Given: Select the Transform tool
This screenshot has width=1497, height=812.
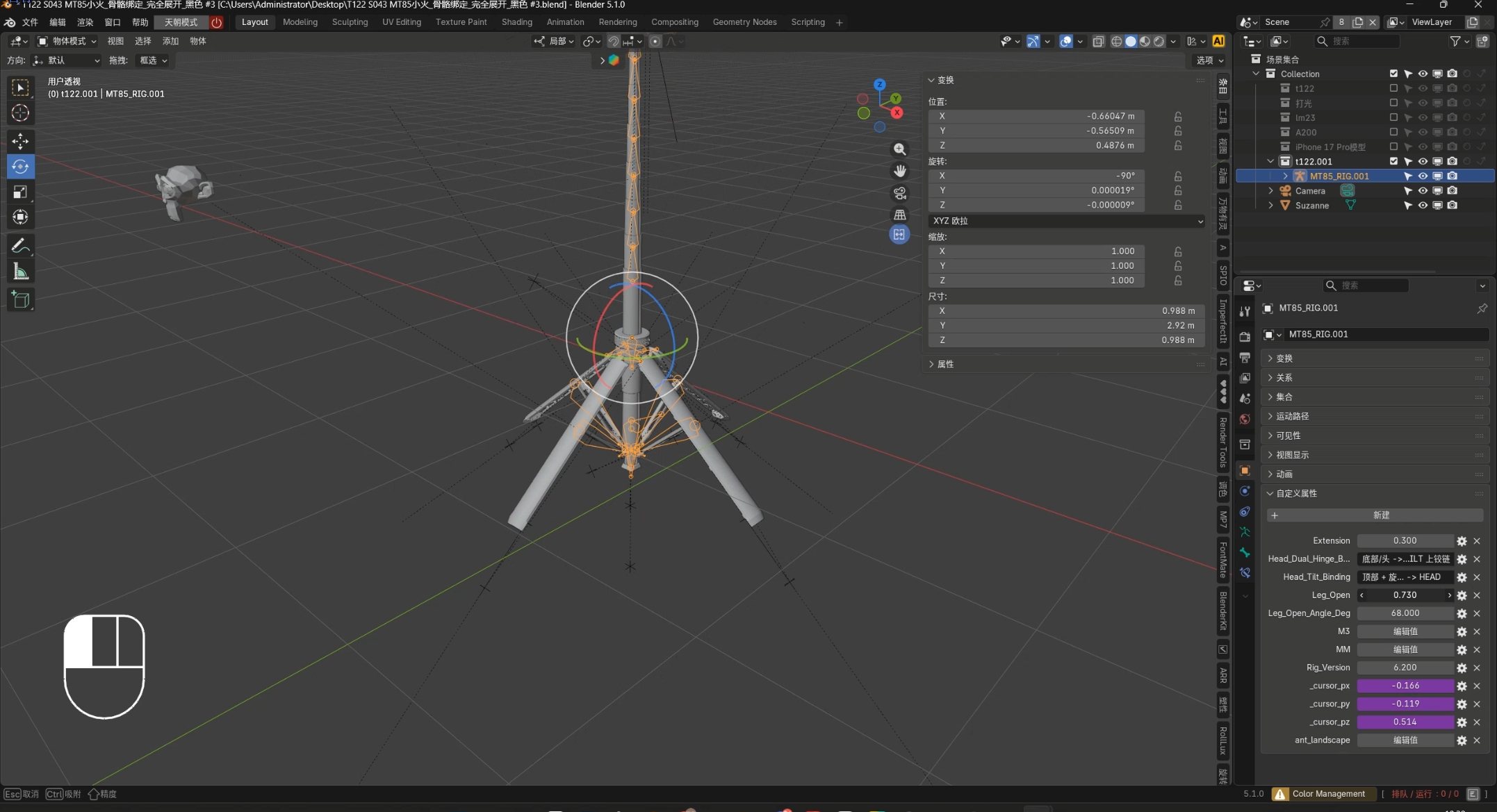Looking at the screenshot, I should pos(20,217).
